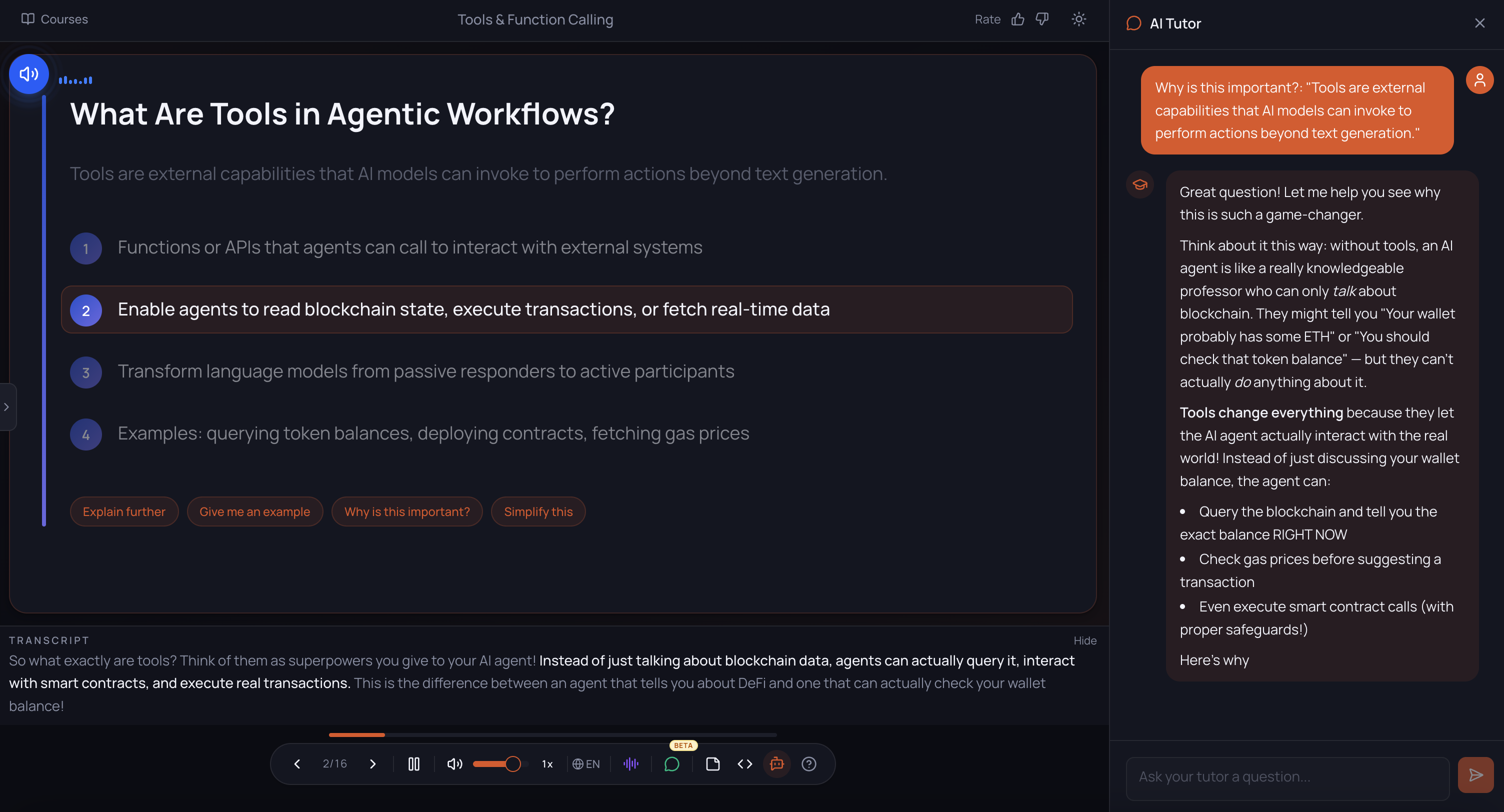The width and height of the screenshot is (1504, 812).
Task: Click the purple audio waveform icon
Action: 630,763
